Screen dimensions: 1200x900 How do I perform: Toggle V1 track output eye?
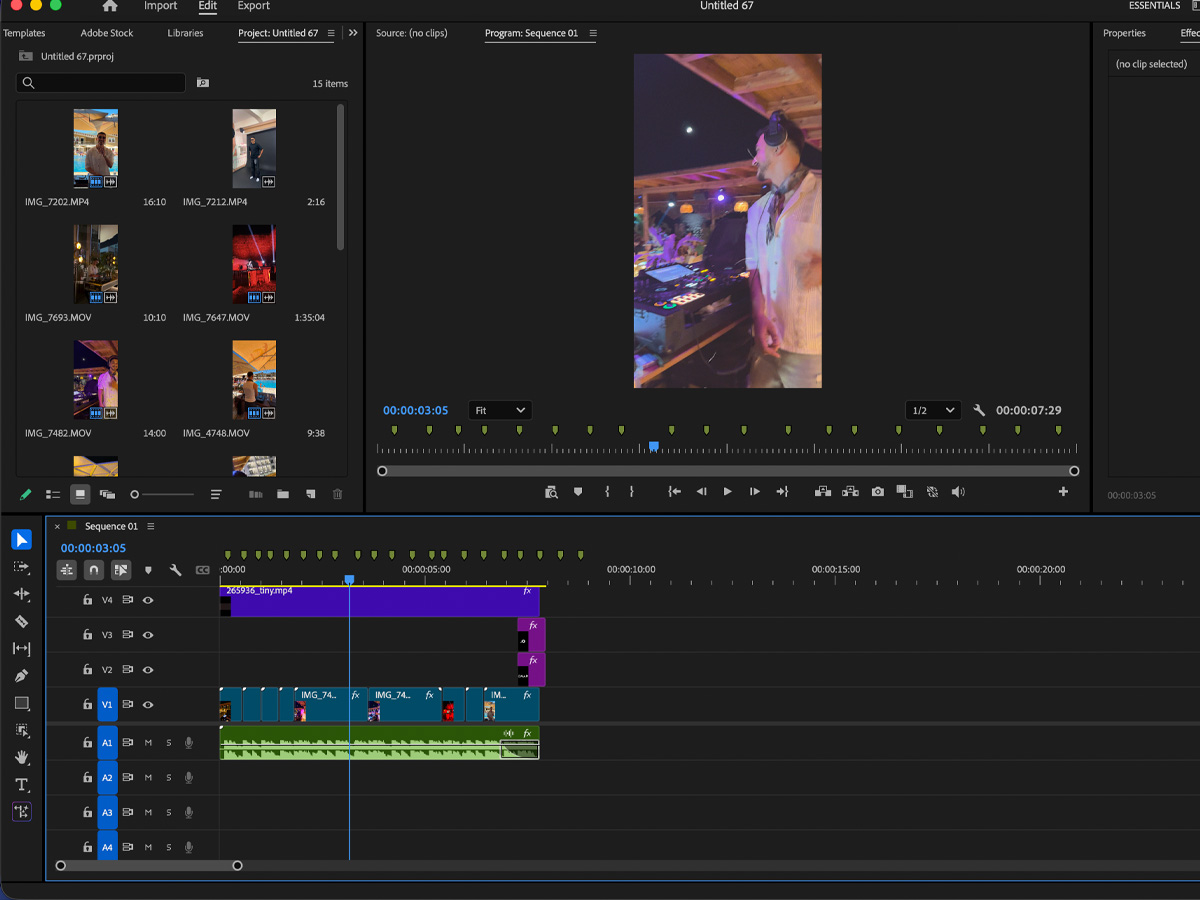point(148,705)
